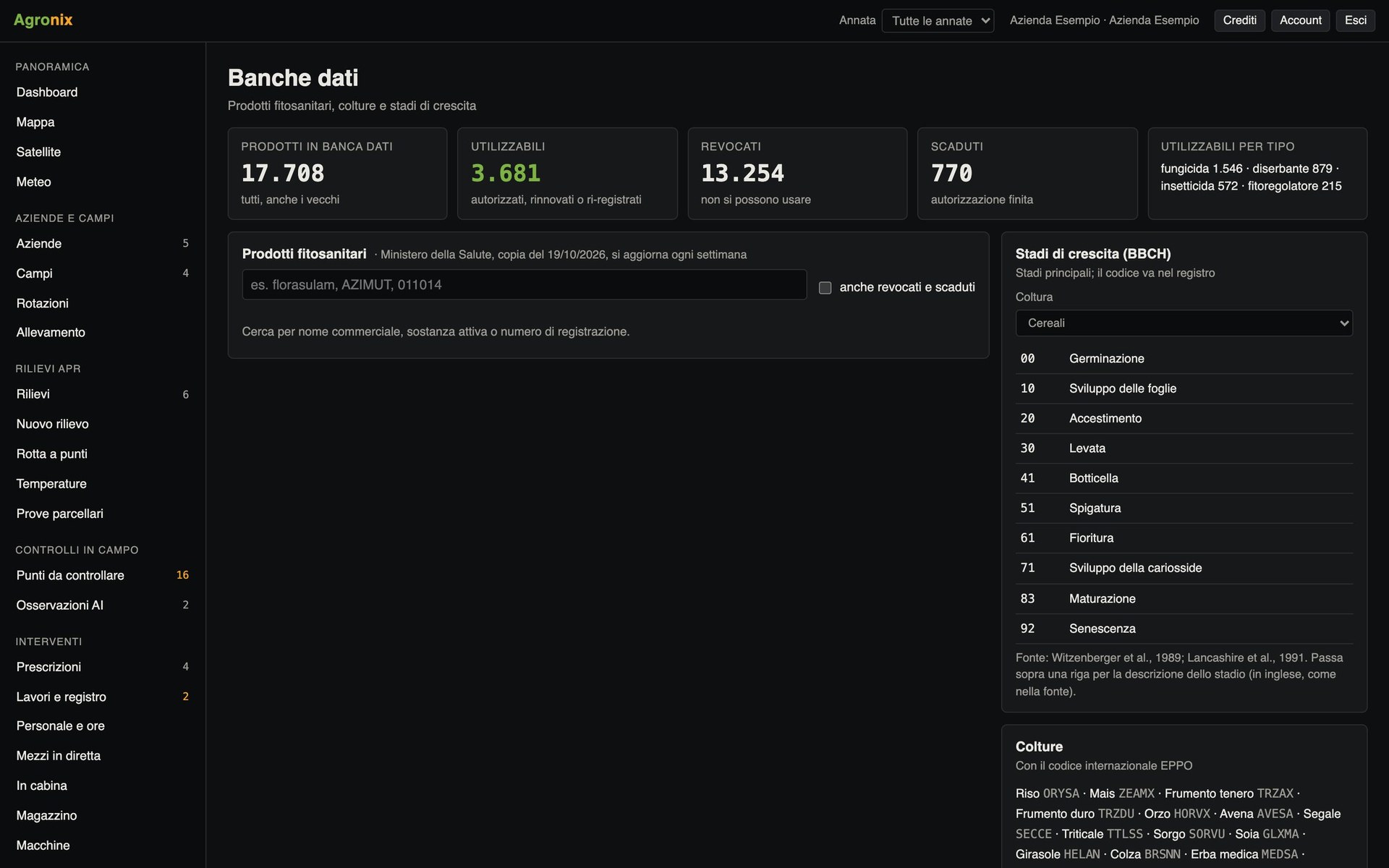Open the Agronix logo home link
This screenshot has width=1389, height=868.
[43, 20]
